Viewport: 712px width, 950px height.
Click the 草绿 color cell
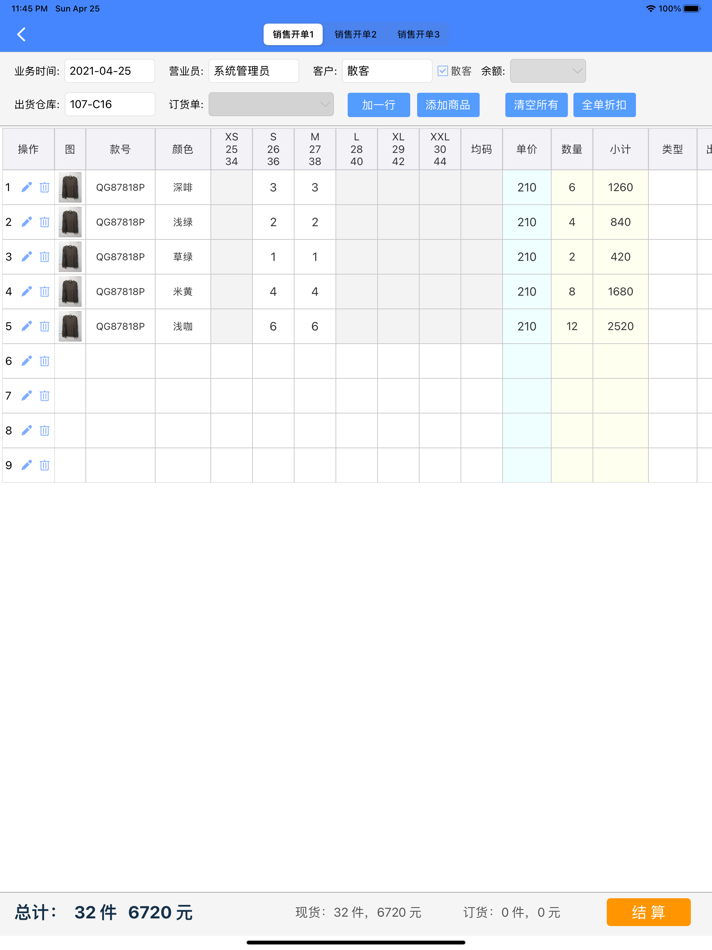click(183, 257)
